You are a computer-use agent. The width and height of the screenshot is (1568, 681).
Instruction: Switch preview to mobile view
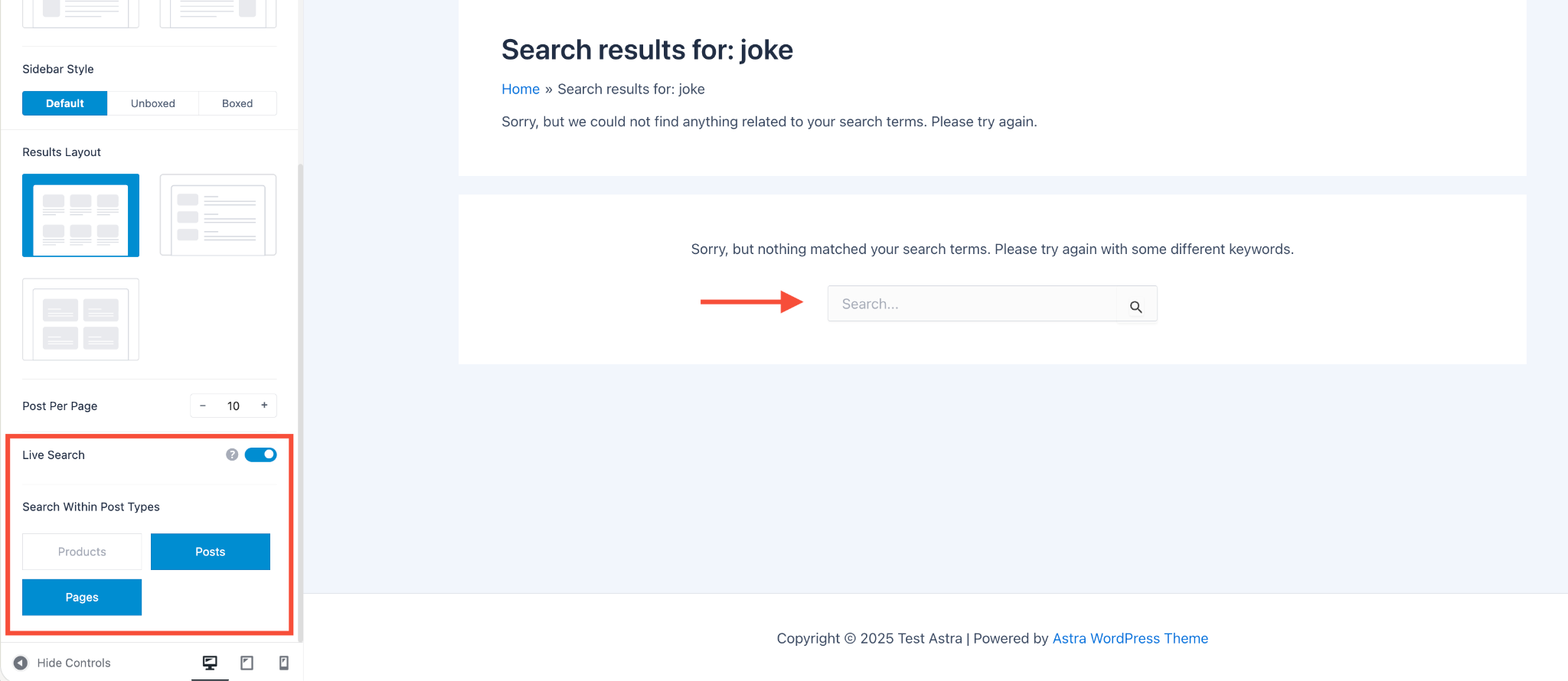tap(283, 663)
